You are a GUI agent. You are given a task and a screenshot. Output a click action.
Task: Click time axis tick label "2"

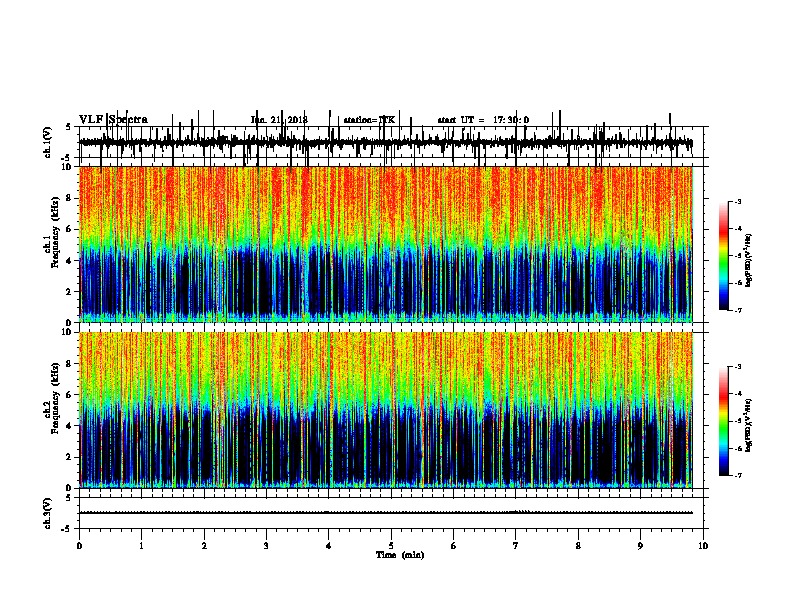pyautogui.click(x=204, y=546)
